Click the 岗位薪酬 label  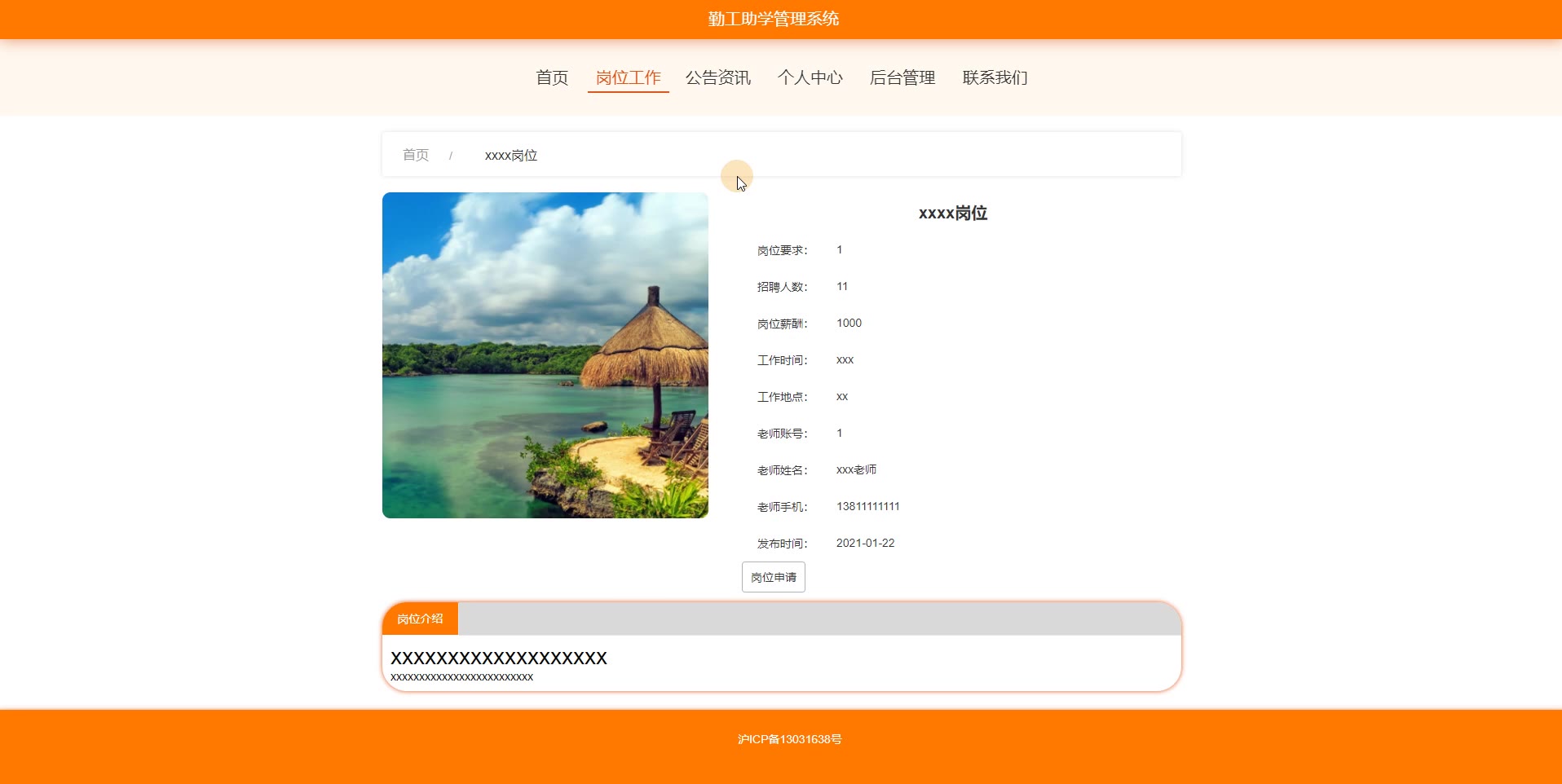pyautogui.click(x=783, y=324)
